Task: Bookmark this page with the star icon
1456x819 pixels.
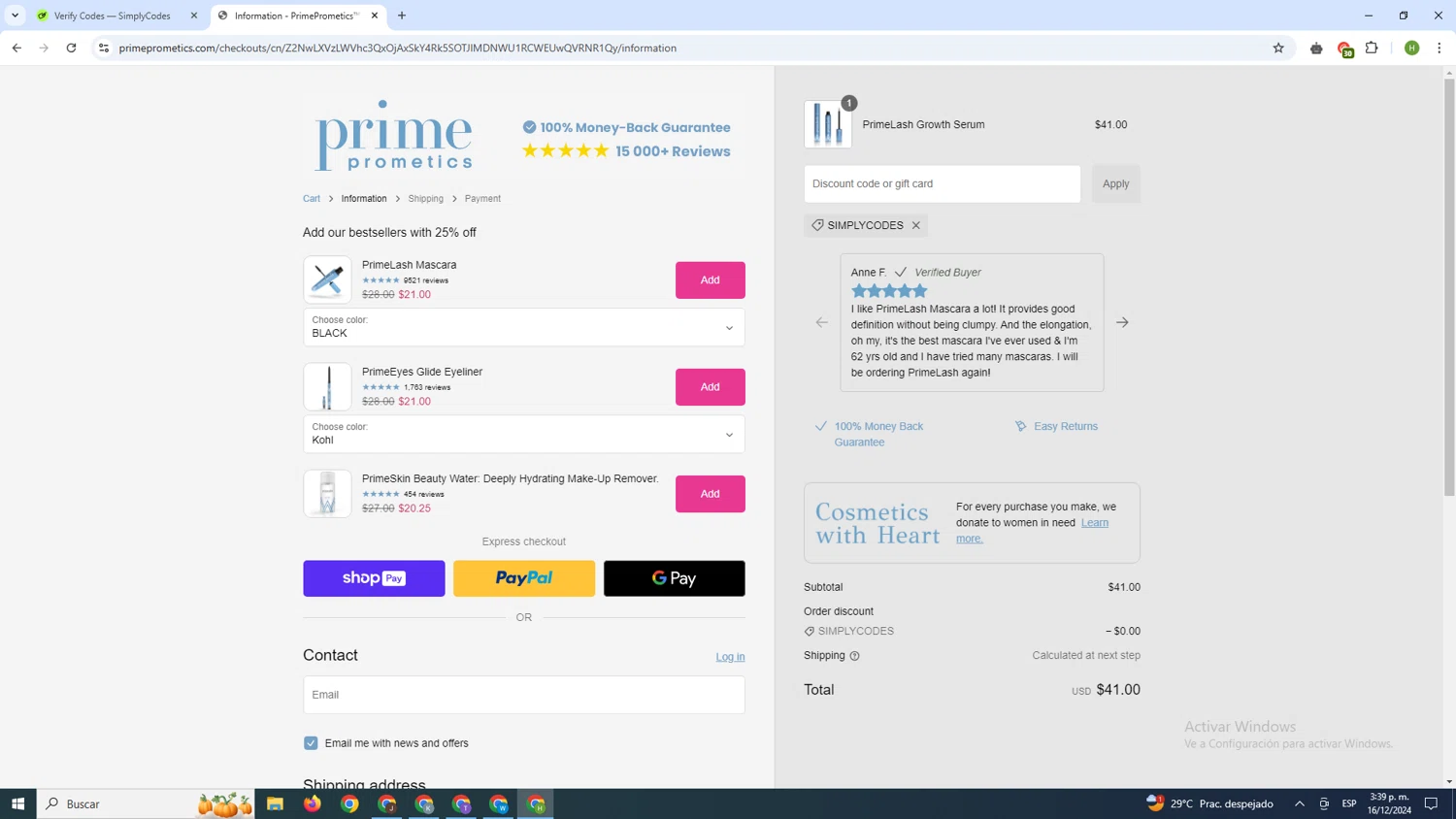Action: coord(1278,48)
